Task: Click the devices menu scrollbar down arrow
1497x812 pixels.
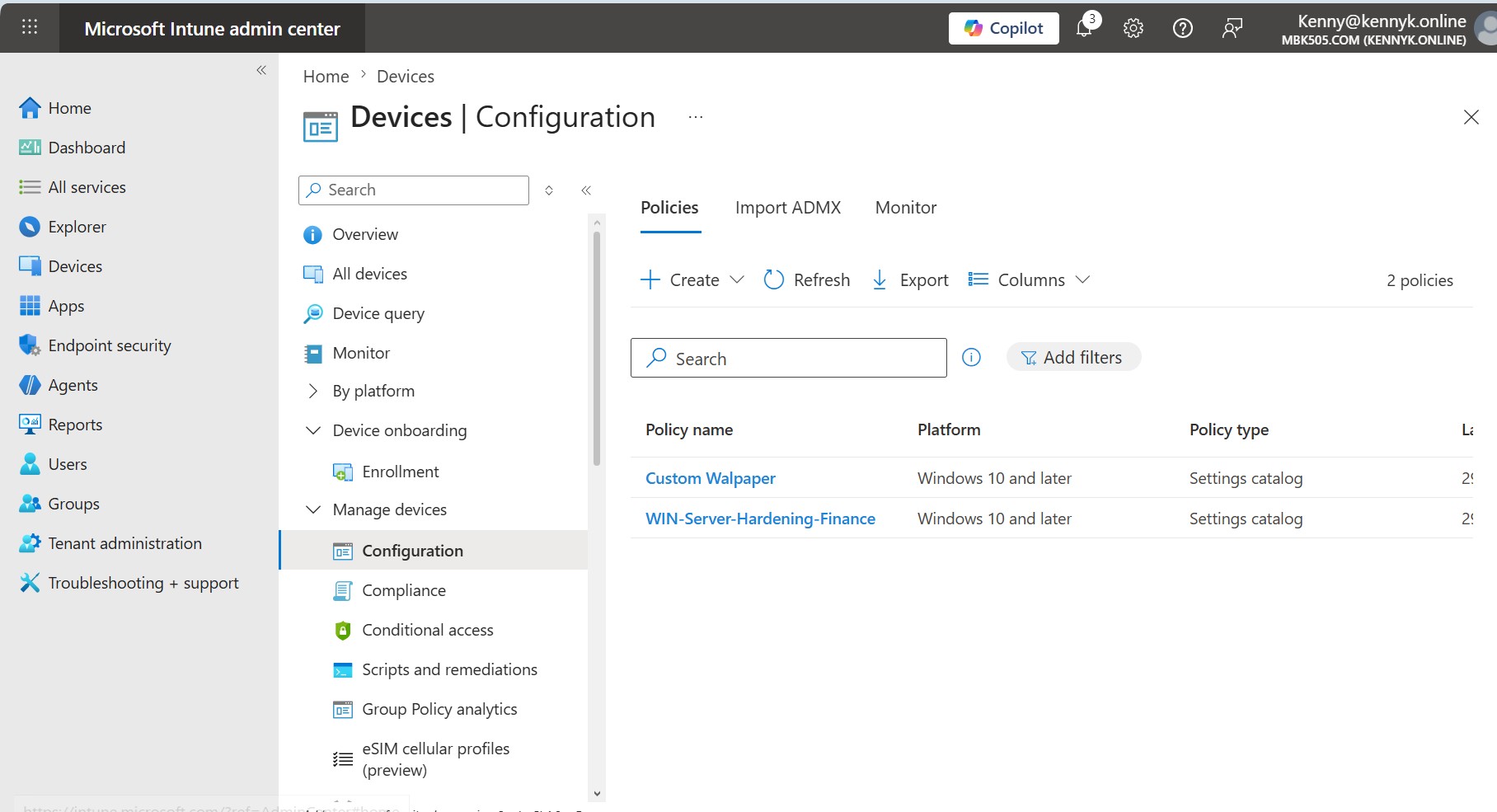Action: coord(597,794)
